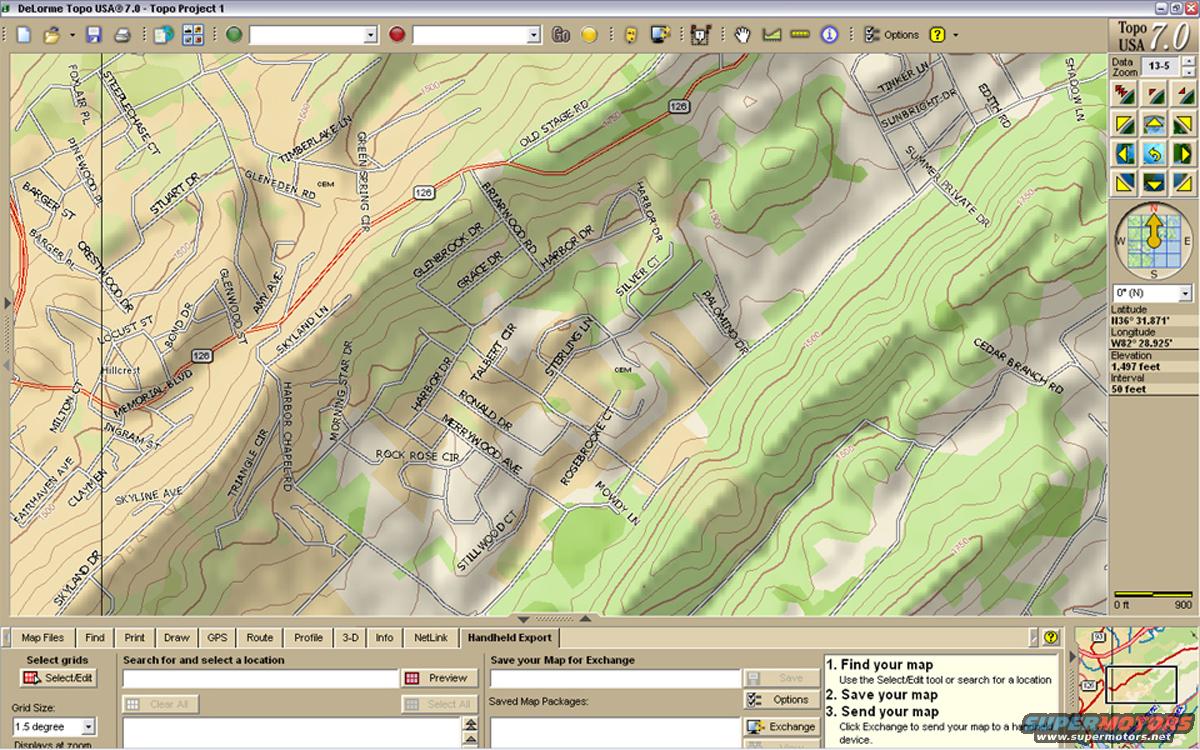Open the start location dropdown list

click(x=370, y=35)
